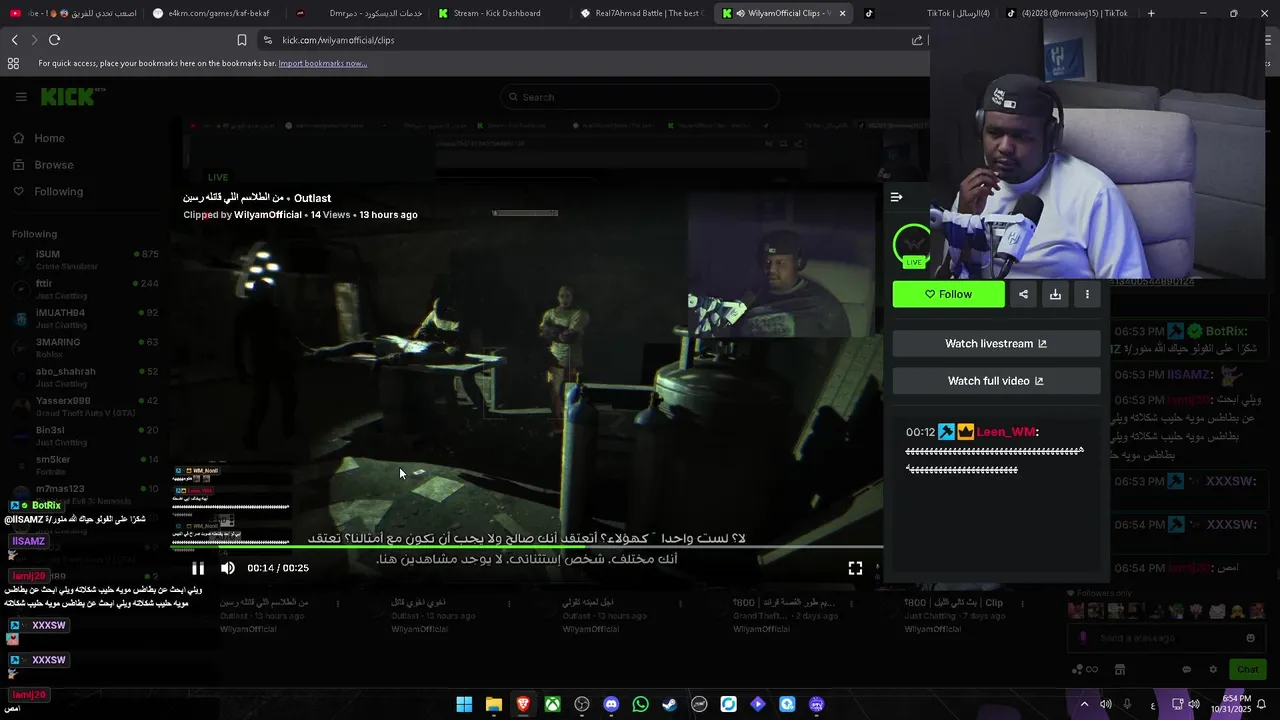Viewport: 1280px width, 720px height.
Task: Open Xbox app from taskbar
Action: (552, 704)
